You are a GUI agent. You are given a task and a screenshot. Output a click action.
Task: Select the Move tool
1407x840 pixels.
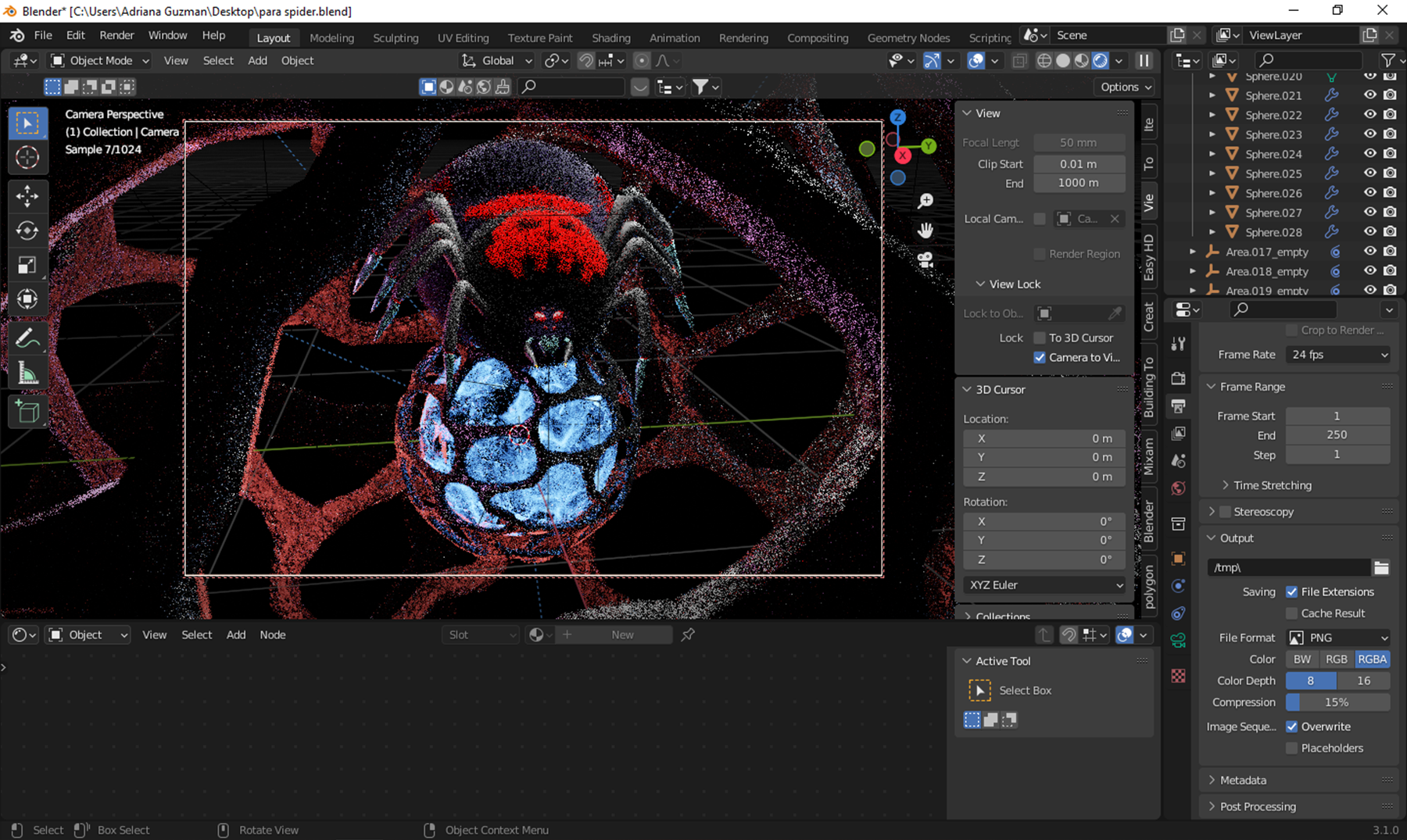[27, 196]
